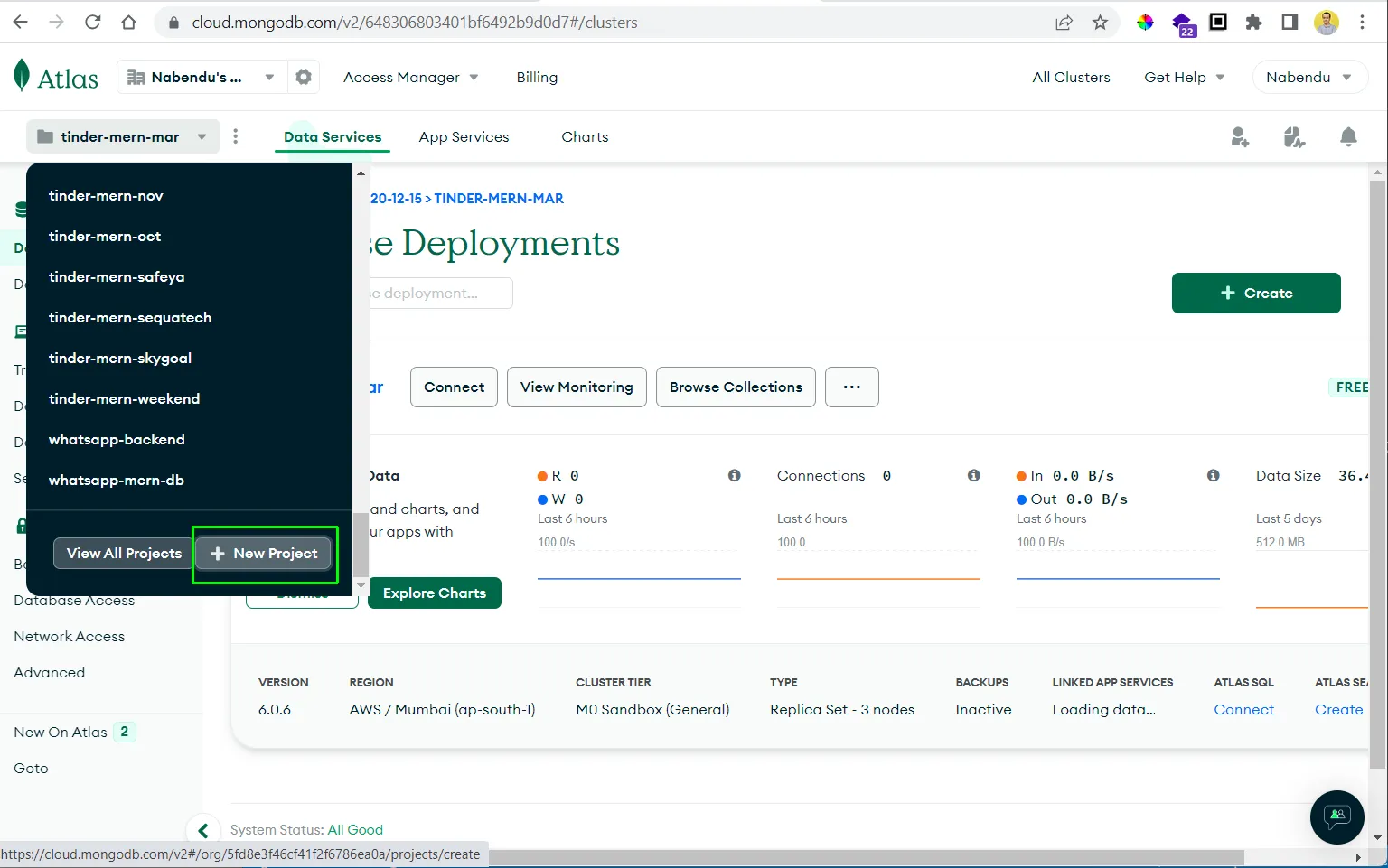The image size is (1388, 868).
Task: Switch to Data Services tab
Action: [333, 136]
